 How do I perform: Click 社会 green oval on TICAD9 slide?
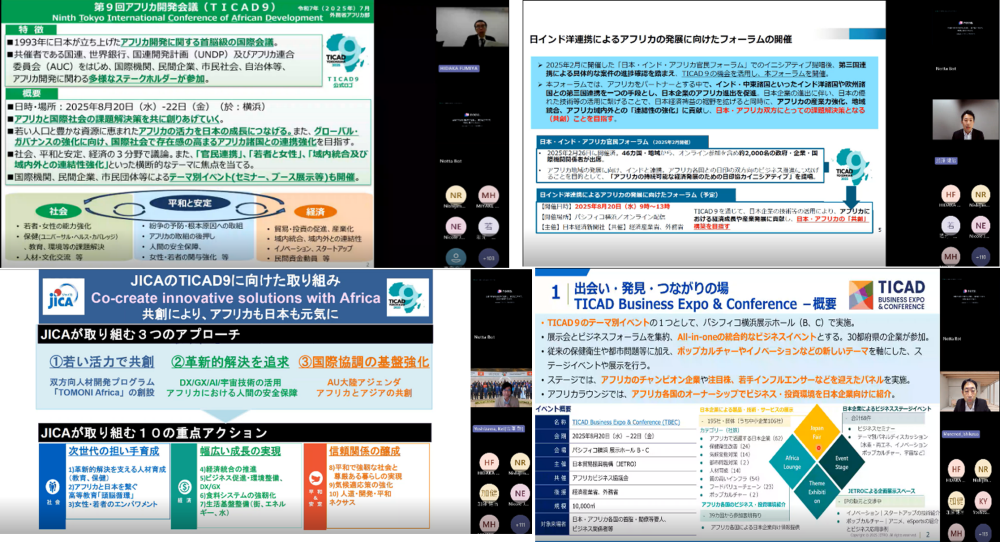(x=58, y=211)
